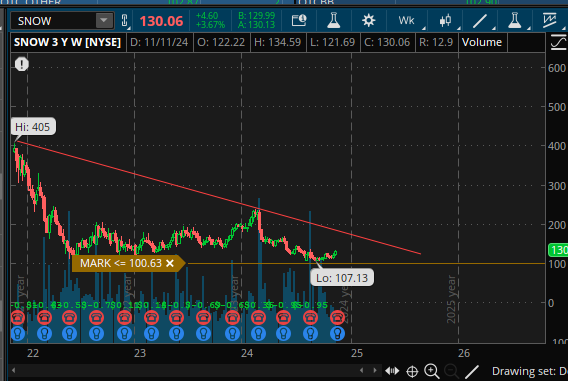
Task: Click the +4.60 price change value
Action: [x=207, y=16]
